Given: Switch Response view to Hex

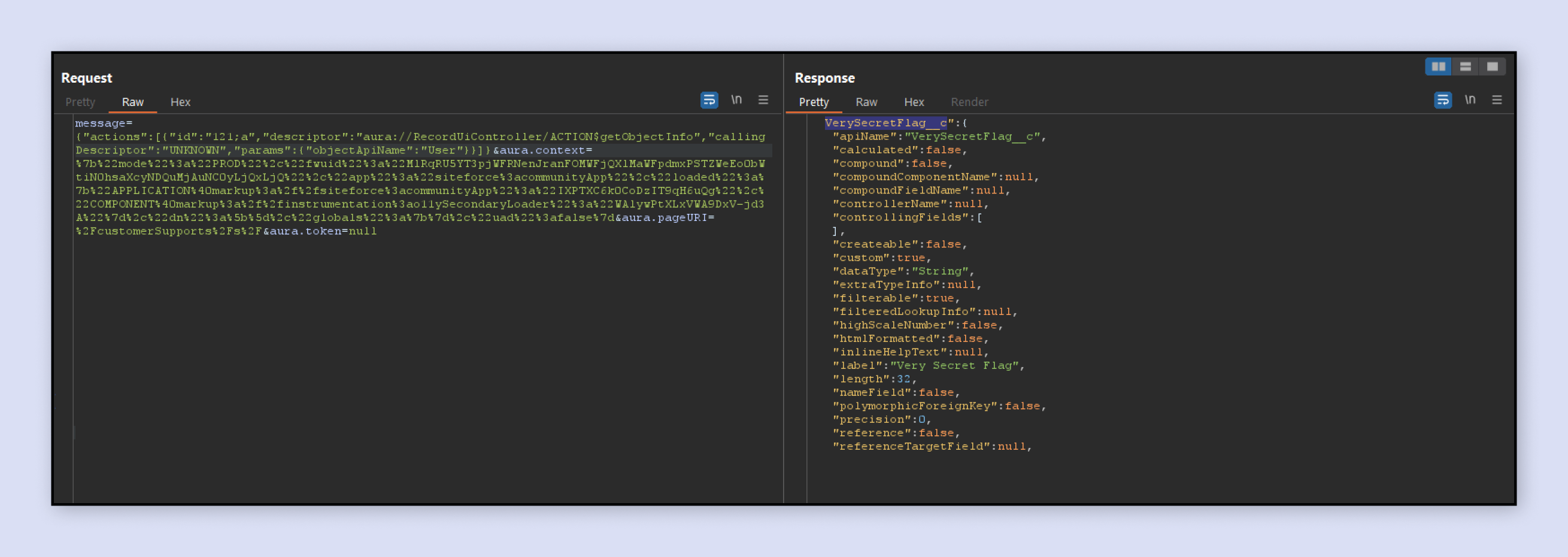Looking at the screenshot, I should click(914, 102).
